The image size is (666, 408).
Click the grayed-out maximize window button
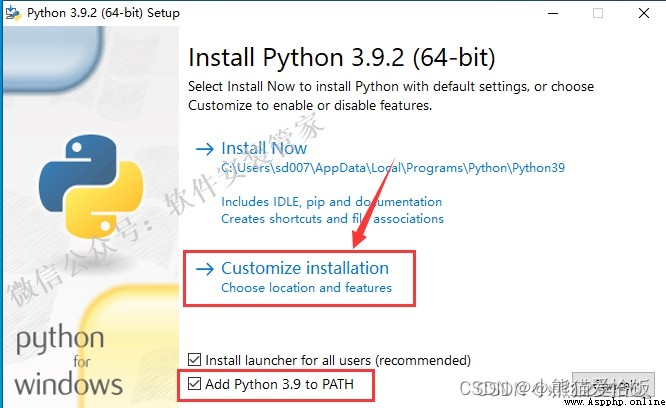coord(598,13)
